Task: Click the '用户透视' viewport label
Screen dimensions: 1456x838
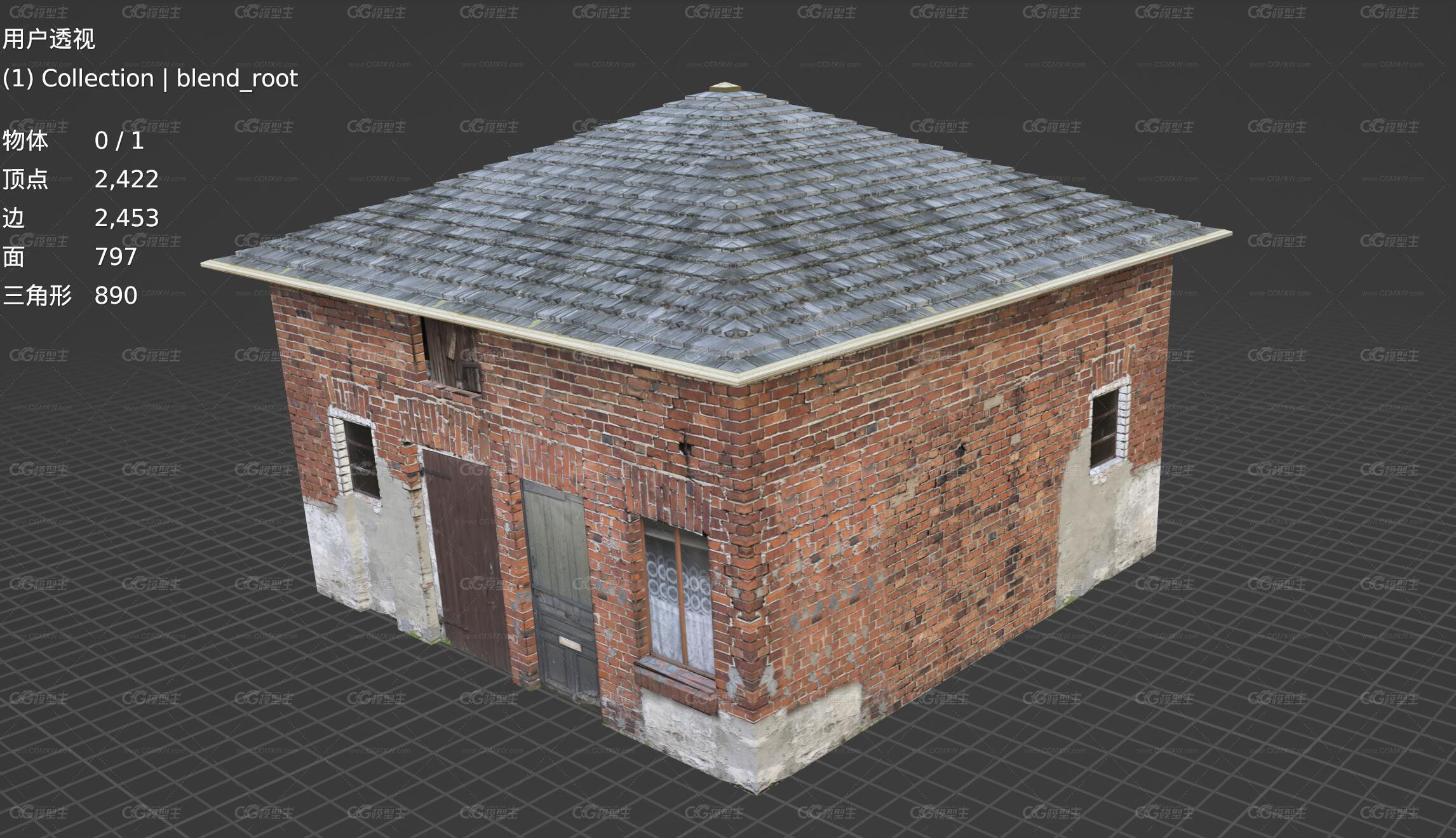Action: pyautogui.click(x=49, y=39)
